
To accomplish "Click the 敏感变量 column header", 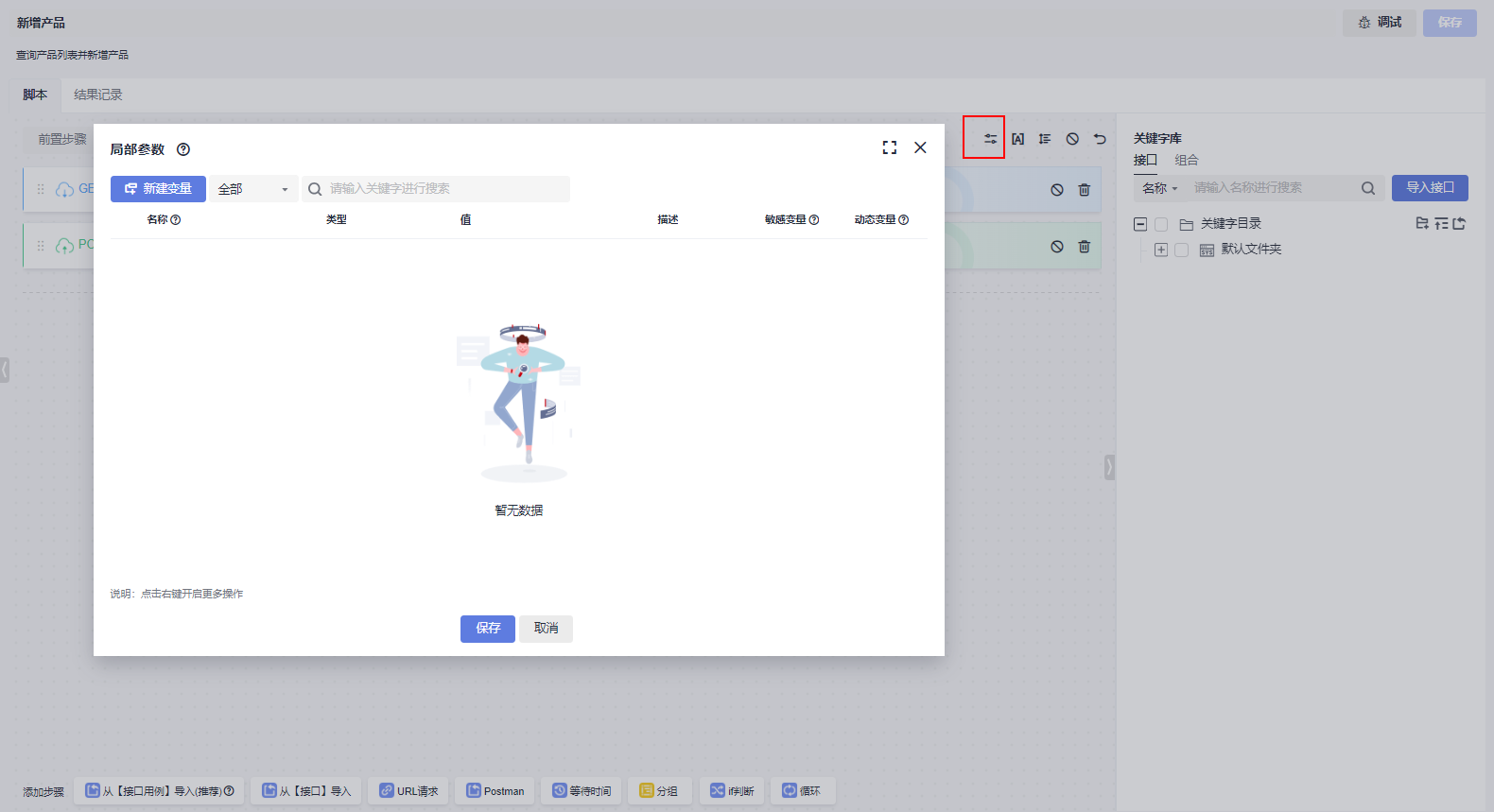I will [785, 220].
